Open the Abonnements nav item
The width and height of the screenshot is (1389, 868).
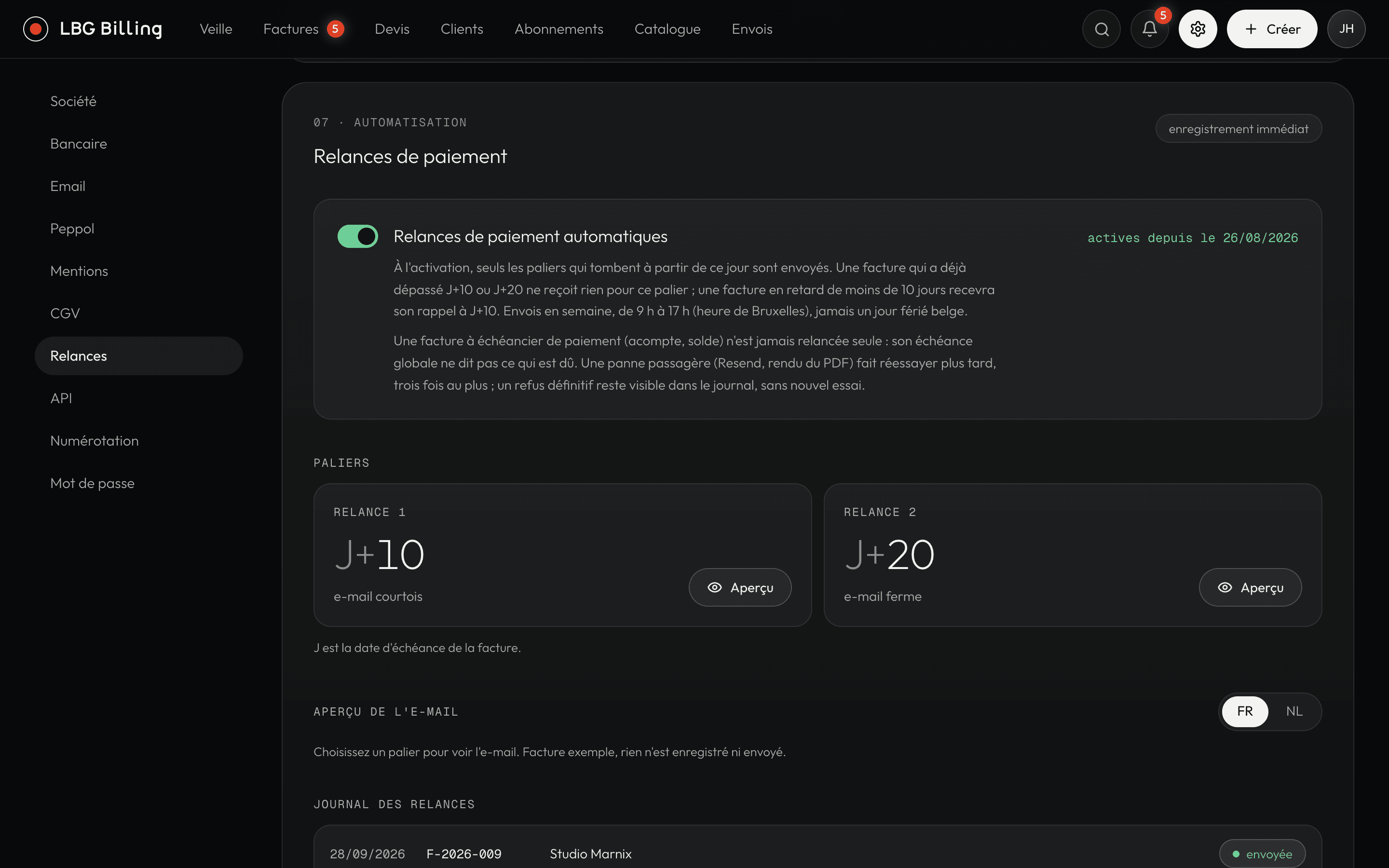tap(558, 29)
